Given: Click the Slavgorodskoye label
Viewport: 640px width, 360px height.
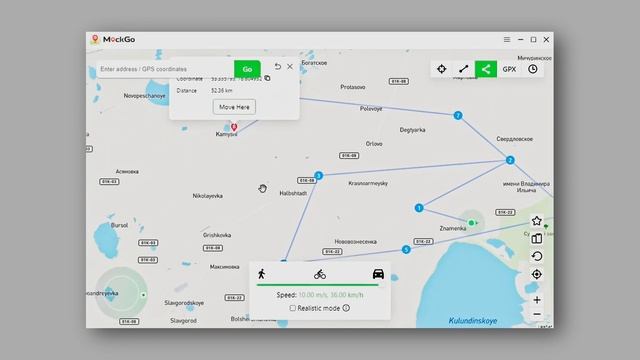Looking at the screenshot, I should tap(184, 303).
